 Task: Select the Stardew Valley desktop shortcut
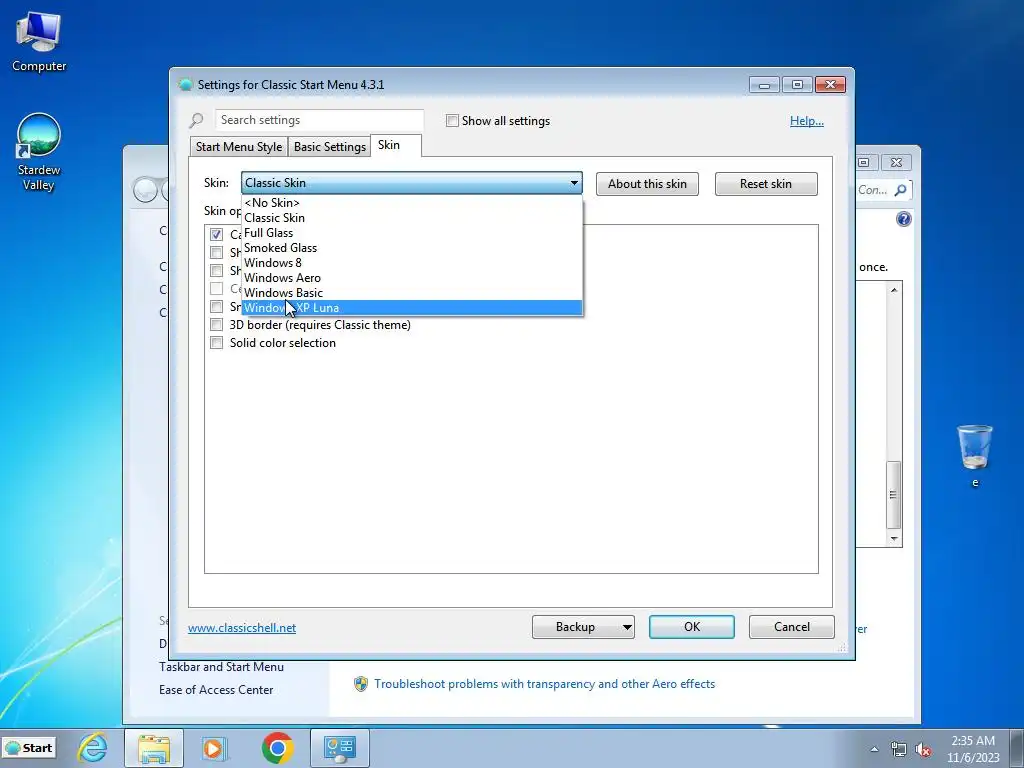39,152
